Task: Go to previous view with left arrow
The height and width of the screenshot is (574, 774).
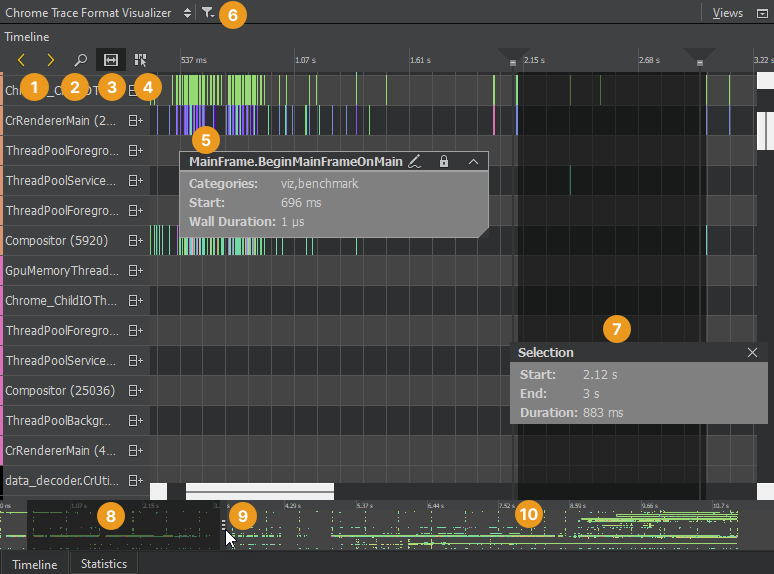Action: [x=21, y=60]
